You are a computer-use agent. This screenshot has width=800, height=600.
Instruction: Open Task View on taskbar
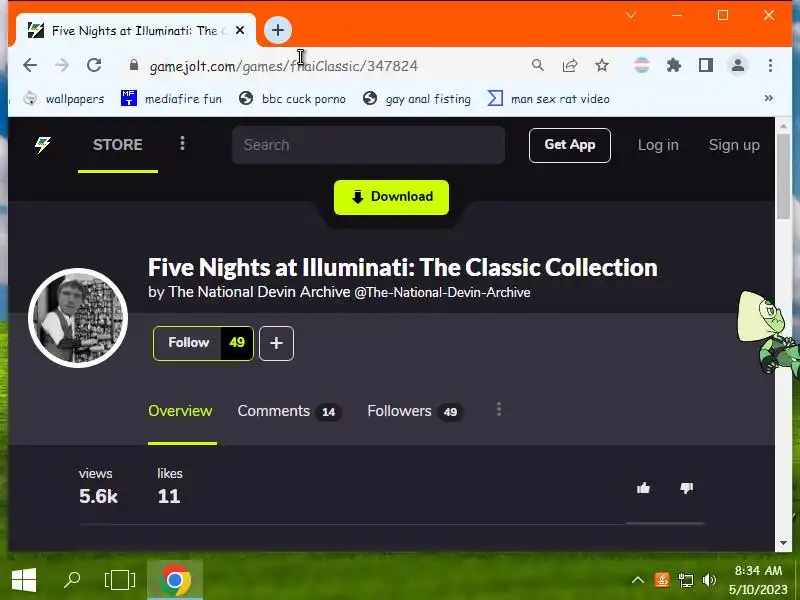[120, 580]
